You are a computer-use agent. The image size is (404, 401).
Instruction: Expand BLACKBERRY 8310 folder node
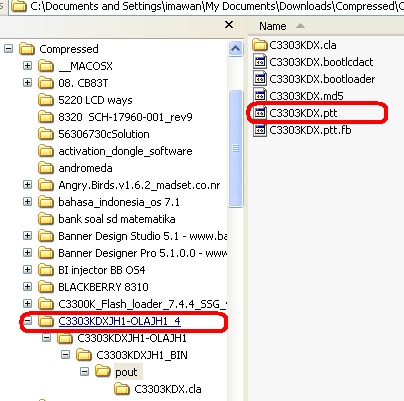(x=28, y=287)
